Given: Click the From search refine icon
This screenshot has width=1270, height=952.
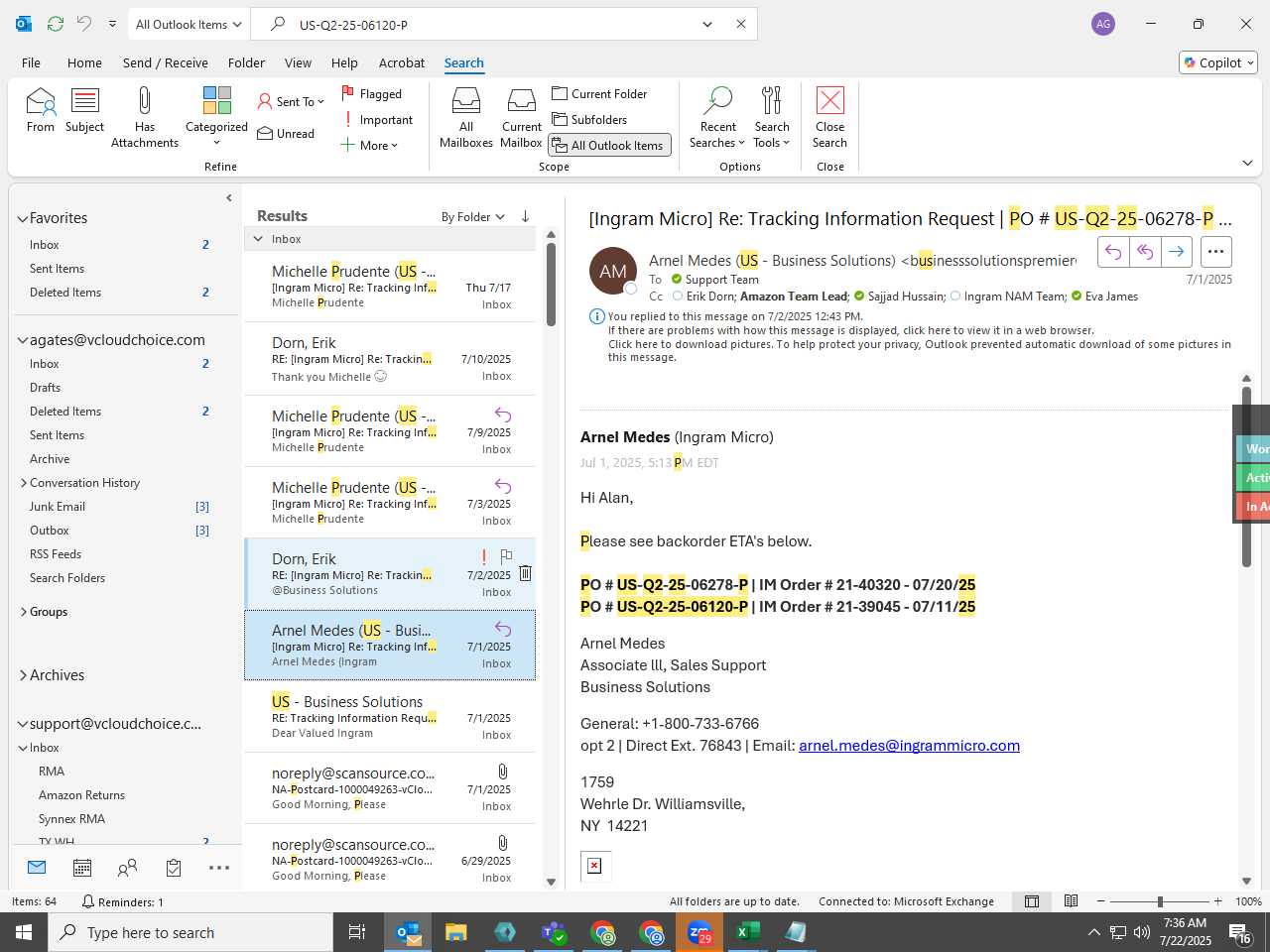Looking at the screenshot, I should click(x=41, y=109).
